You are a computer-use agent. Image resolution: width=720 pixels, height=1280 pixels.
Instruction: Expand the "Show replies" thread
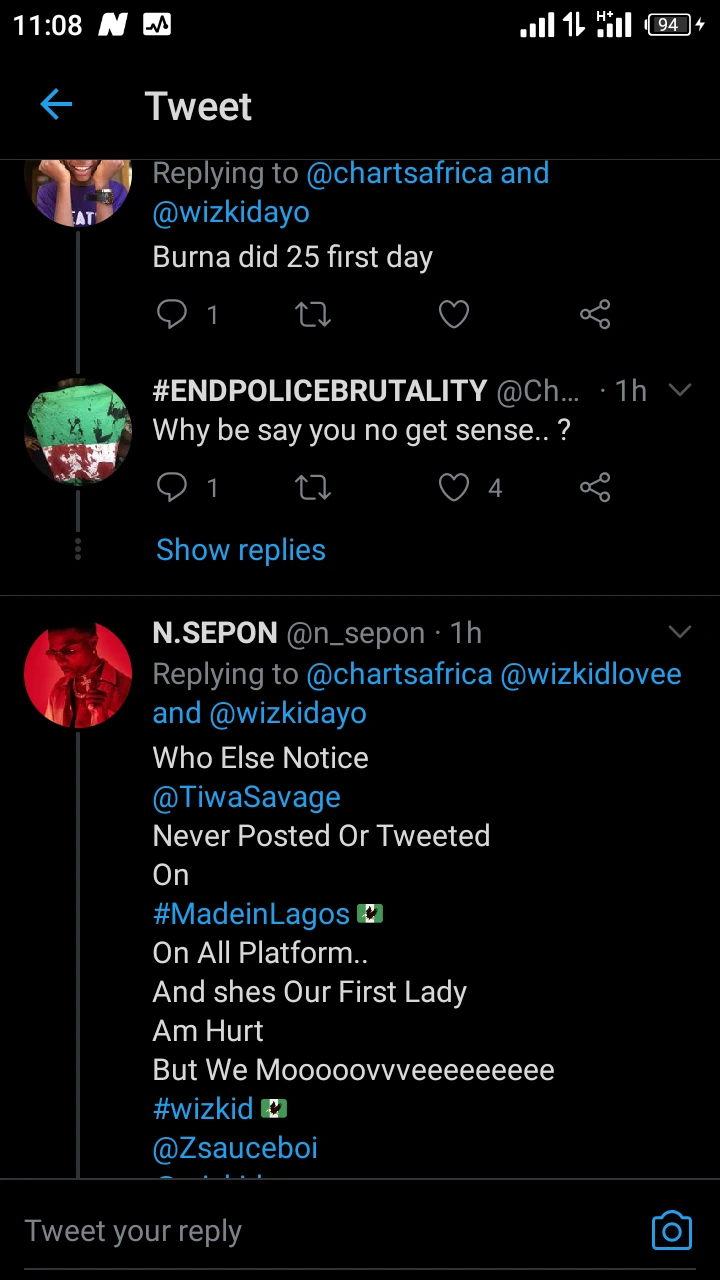241,550
